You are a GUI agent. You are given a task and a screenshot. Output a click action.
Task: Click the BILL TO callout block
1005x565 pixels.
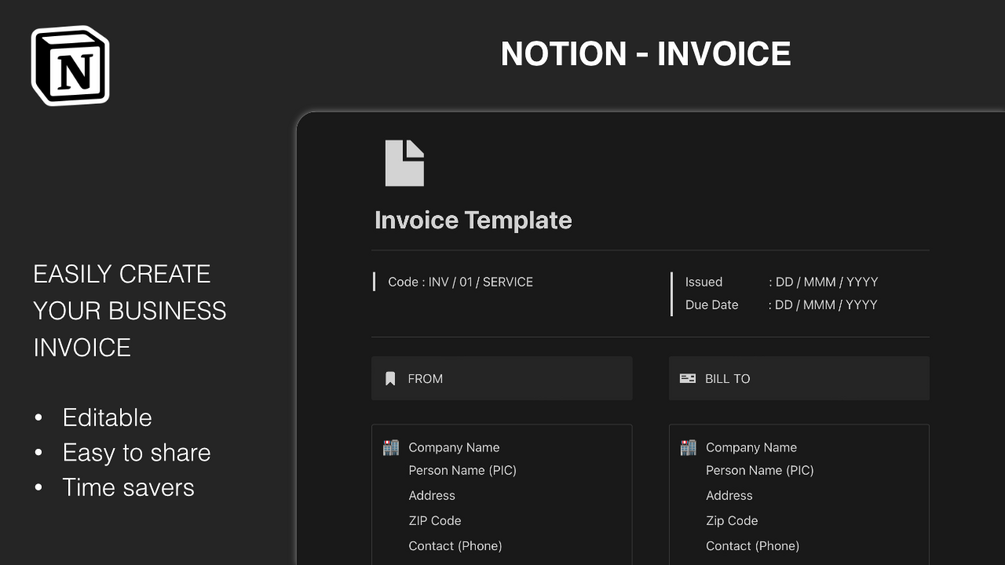(799, 379)
